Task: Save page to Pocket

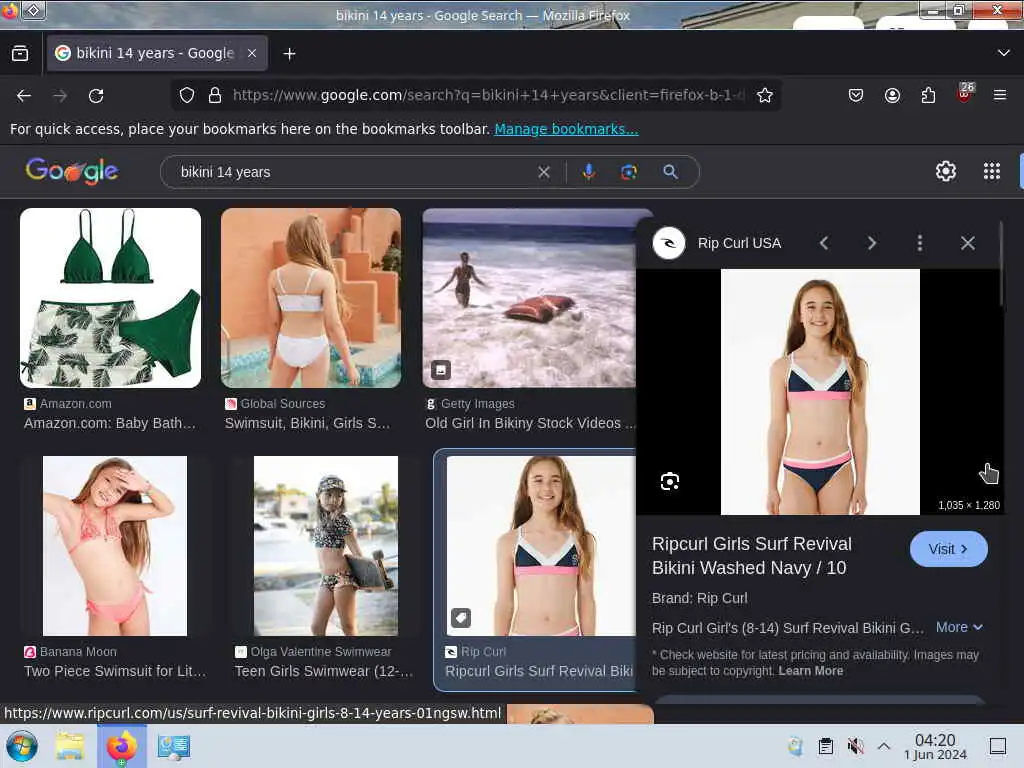Action: [856, 95]
